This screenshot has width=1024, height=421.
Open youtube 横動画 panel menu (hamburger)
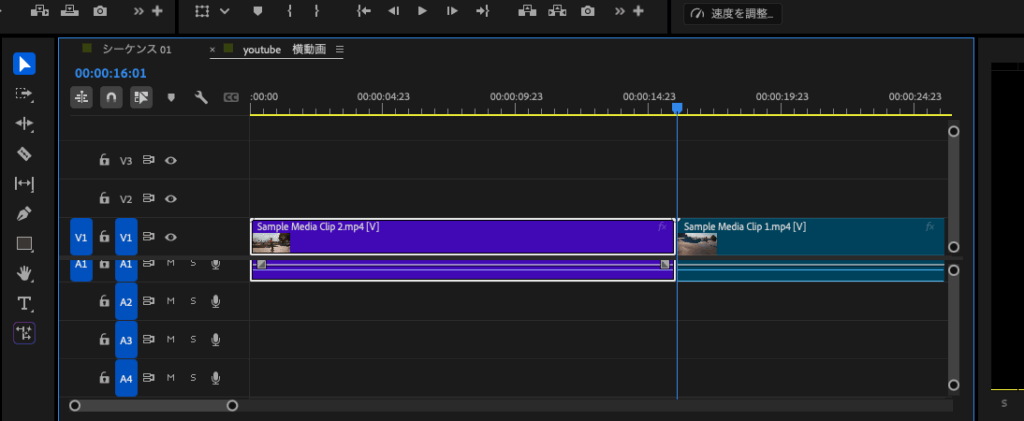coord(339,50)
